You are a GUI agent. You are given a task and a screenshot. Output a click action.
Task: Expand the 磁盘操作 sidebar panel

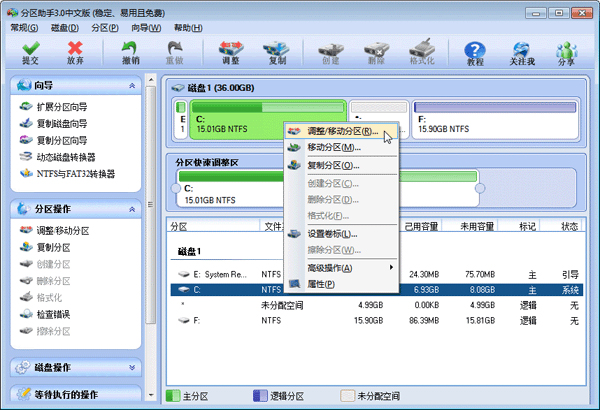(x=130, y=367)
